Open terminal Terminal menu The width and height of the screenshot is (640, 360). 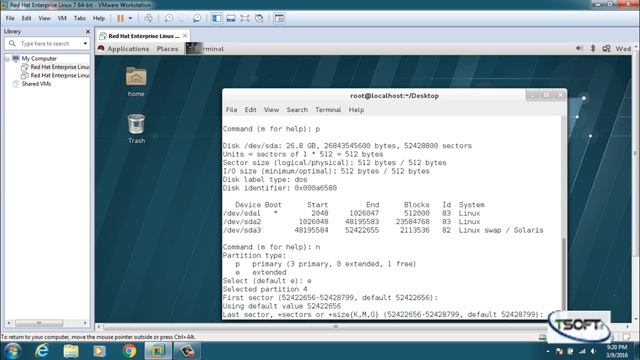[328, 110]
